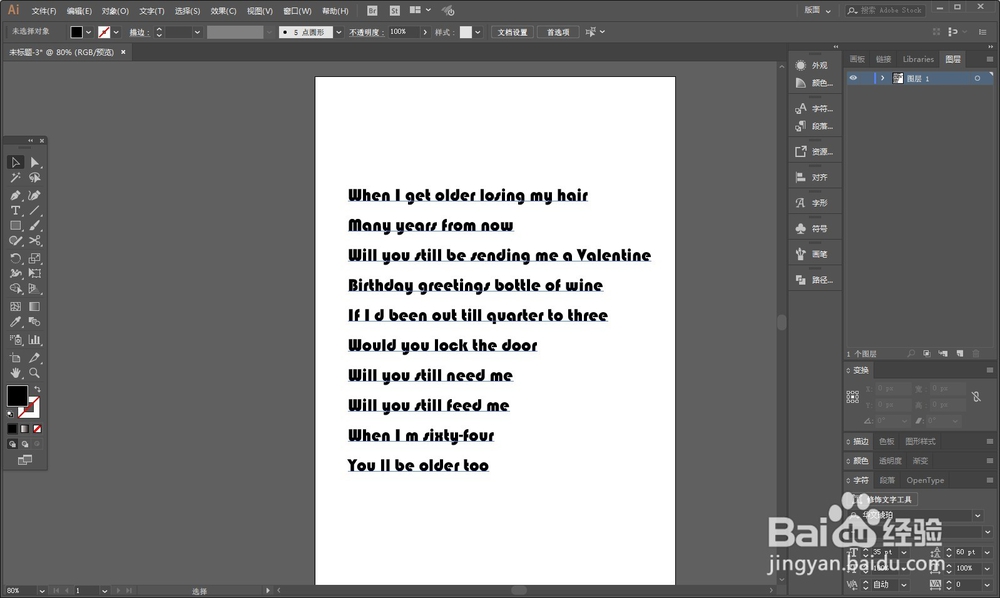Image resolution: width=1000 pixels, height=598 pixels.
Task: Open the fill color dropdown in control bar
Action: pyautogui.click(x=89, y=32)
